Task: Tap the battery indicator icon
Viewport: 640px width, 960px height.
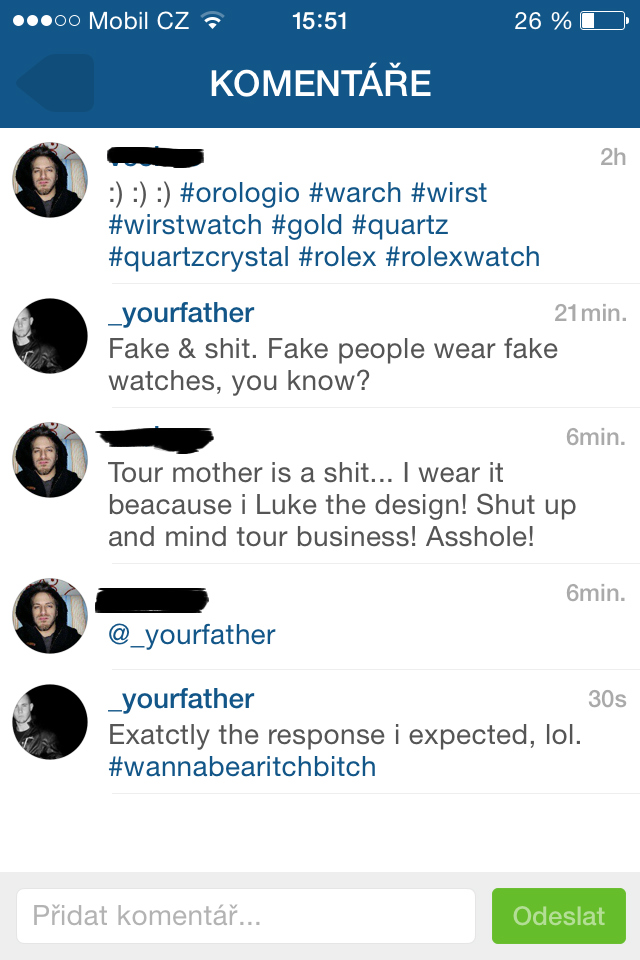Action: 602,21
